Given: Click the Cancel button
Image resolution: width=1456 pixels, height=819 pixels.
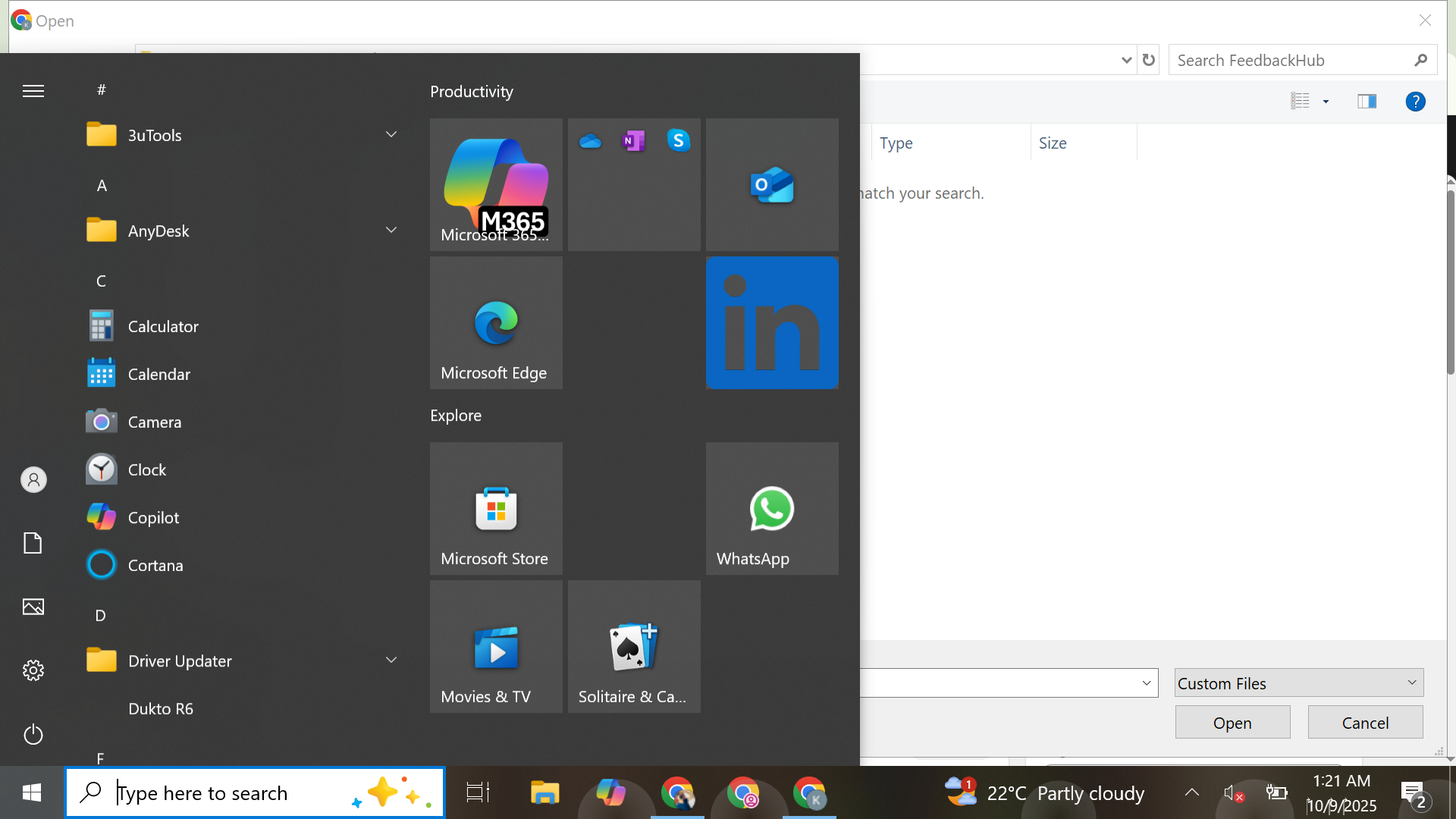Looking at the screenshot, I should coord(1365,723).
